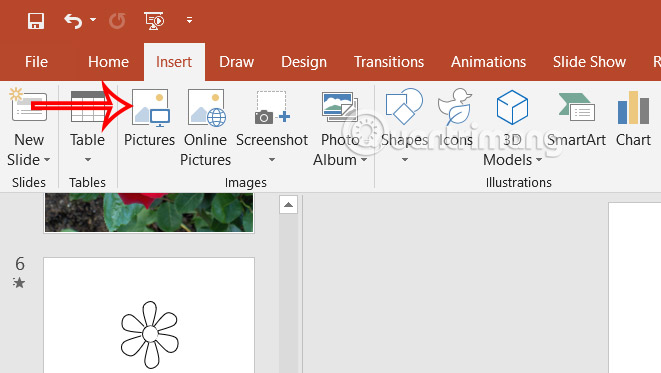
Task: Expand the Table dropdown arrow
Action: tap(88, 159)
